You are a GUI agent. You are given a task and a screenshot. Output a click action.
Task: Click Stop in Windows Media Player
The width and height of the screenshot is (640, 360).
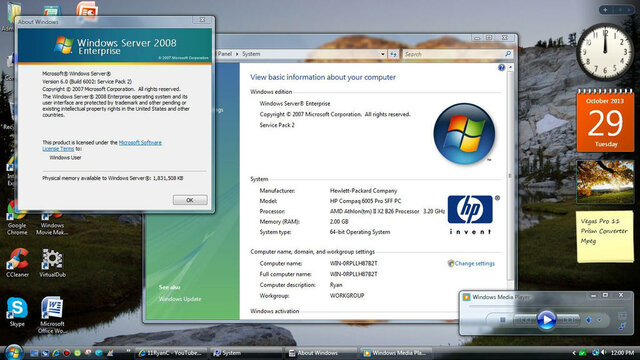pyautogui.click(x=502, y=320)
